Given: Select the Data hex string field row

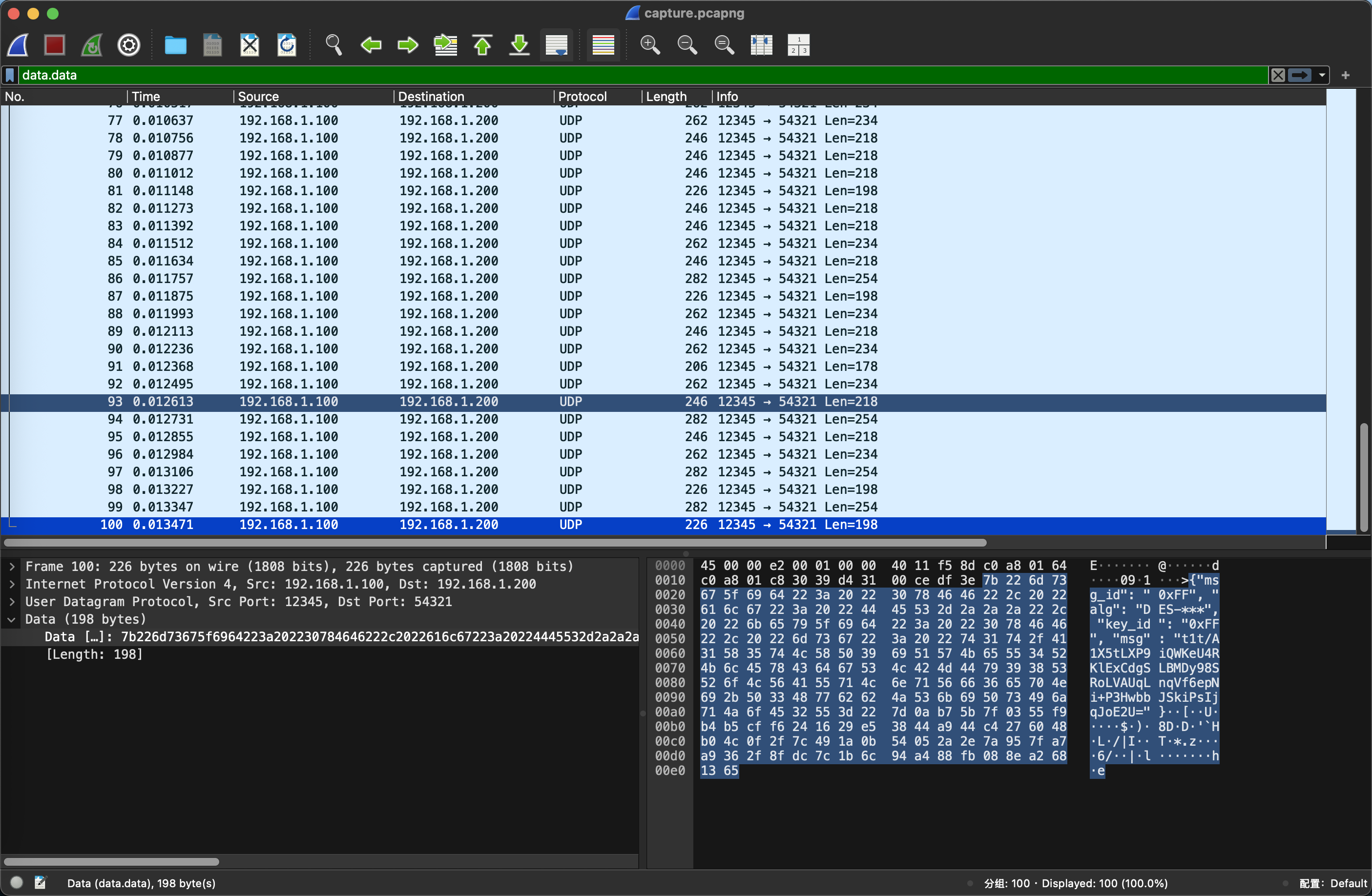Looking at the screenshot, I should tap(320, 637).
